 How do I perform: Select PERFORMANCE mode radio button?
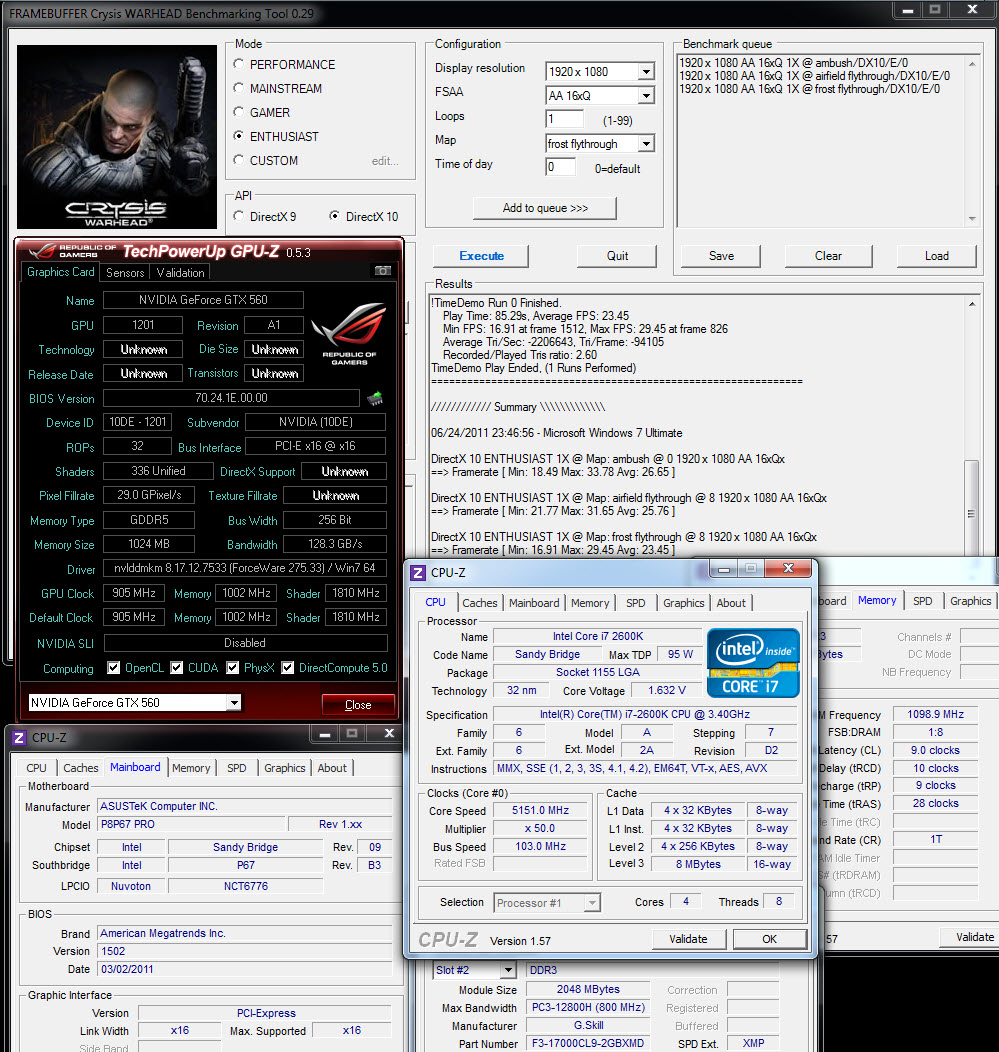pos(238,64)
